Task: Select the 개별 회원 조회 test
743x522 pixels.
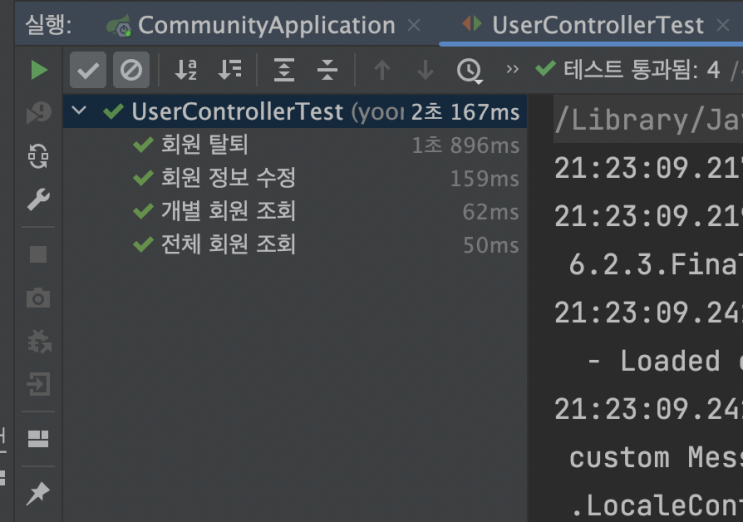Action: coord(295,211)
